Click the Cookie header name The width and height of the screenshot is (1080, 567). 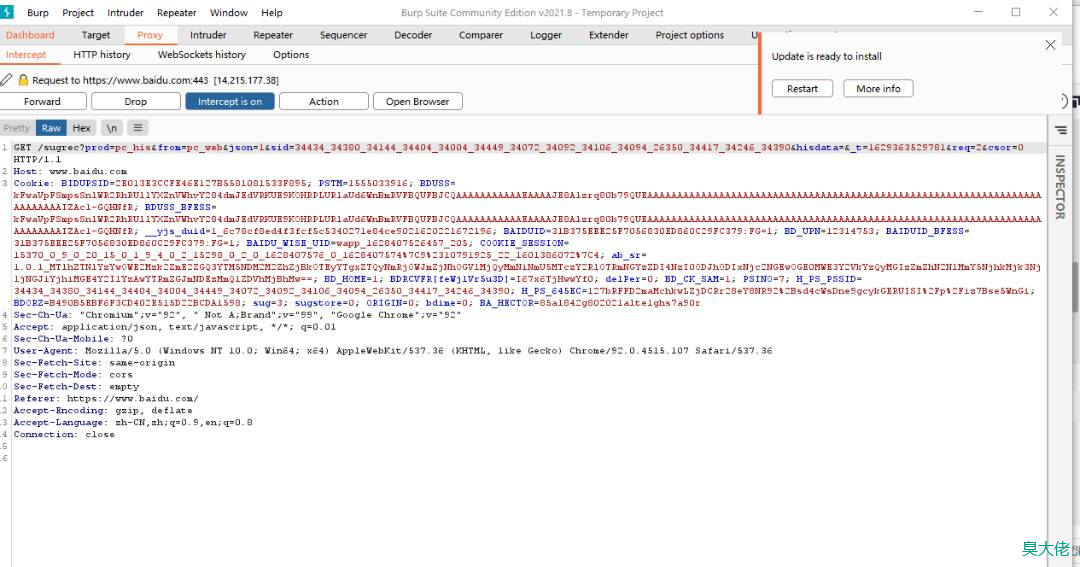click(32, 183)
